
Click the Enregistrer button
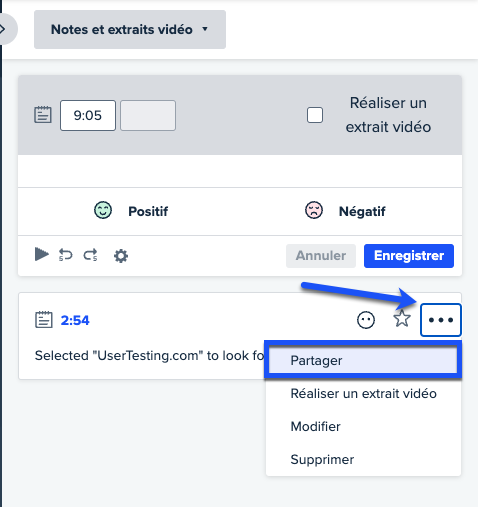coord(409,256)
